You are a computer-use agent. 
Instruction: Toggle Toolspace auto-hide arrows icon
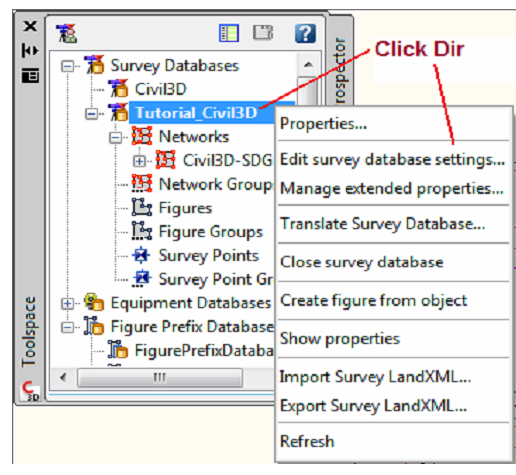point(30,50)
